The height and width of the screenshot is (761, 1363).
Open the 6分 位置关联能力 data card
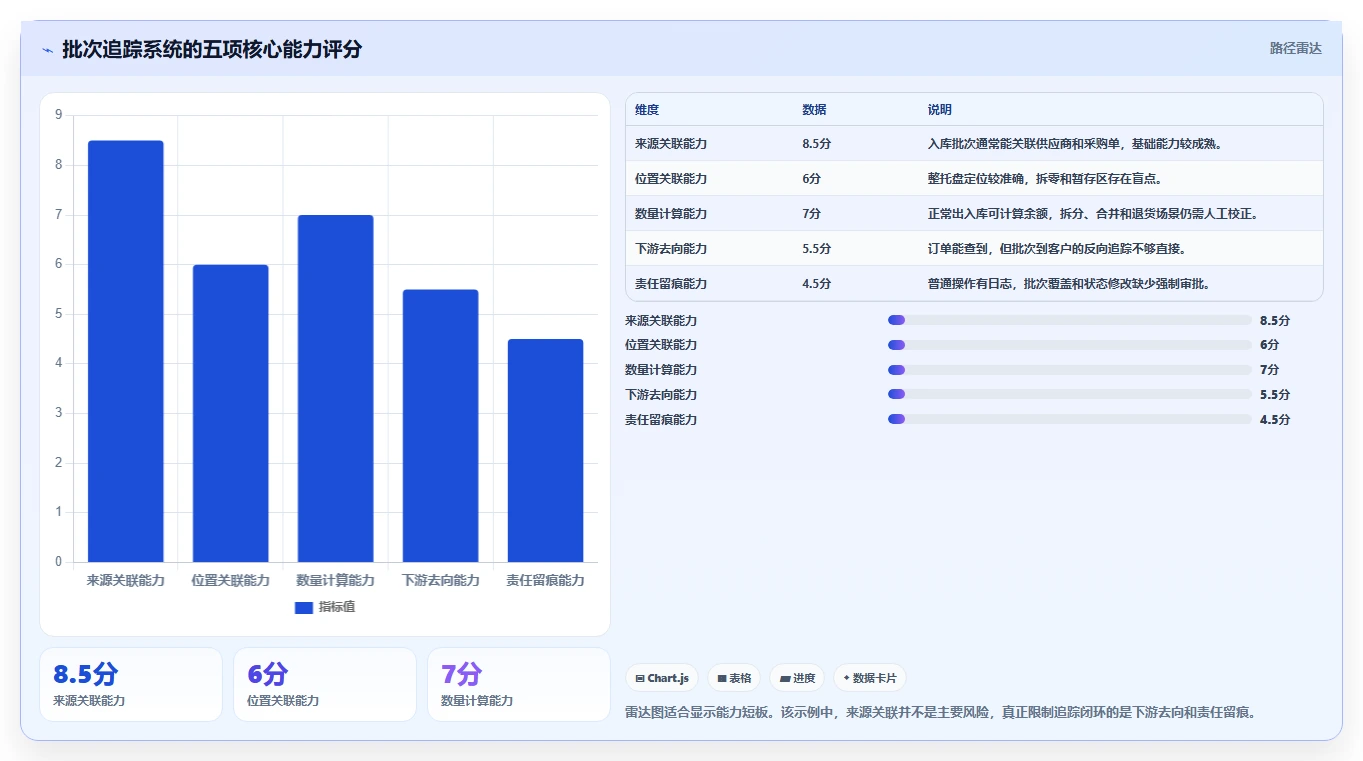(x=325, y=684)
